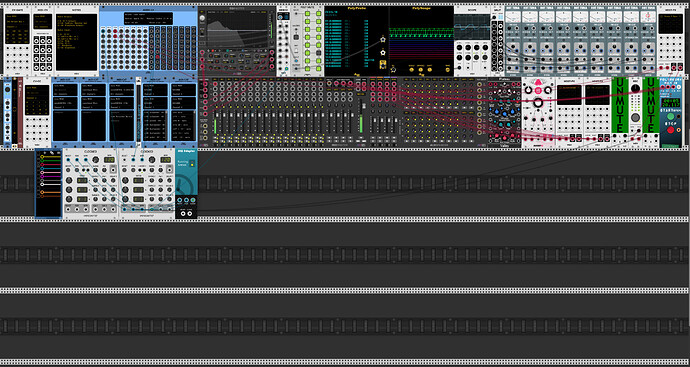Select the brown cable port in cable-color module
Viewport: 690px width, 367px height.
pyautogui.click(x=42, y=196)
